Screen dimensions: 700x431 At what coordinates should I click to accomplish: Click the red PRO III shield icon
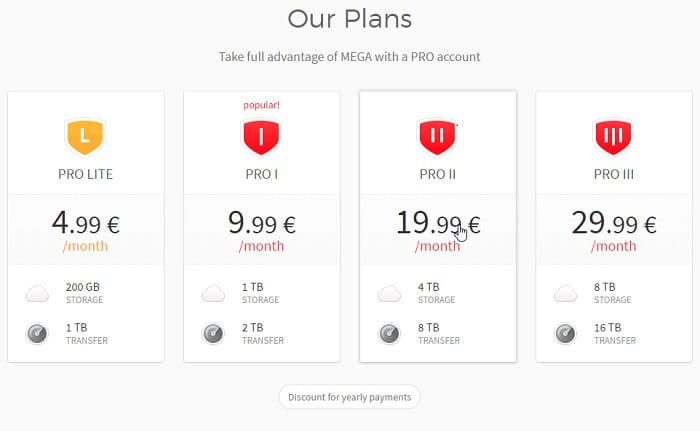point(613,137)
